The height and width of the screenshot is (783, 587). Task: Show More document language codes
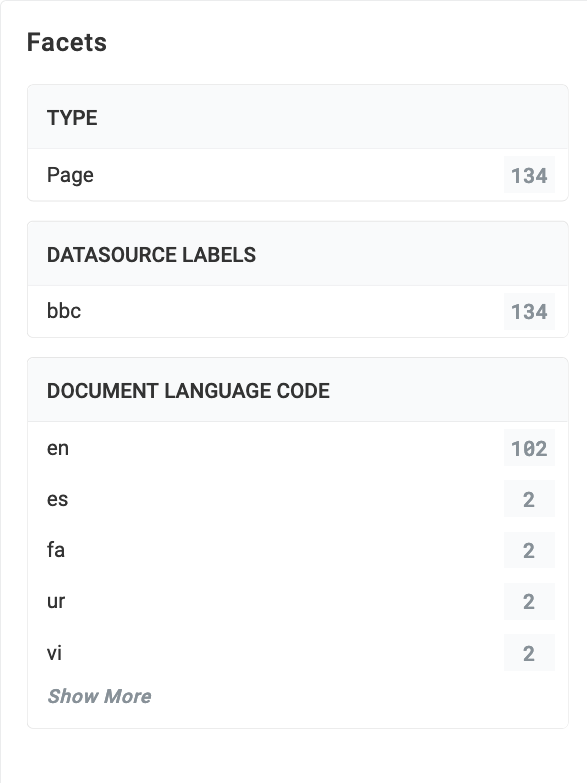99,696
